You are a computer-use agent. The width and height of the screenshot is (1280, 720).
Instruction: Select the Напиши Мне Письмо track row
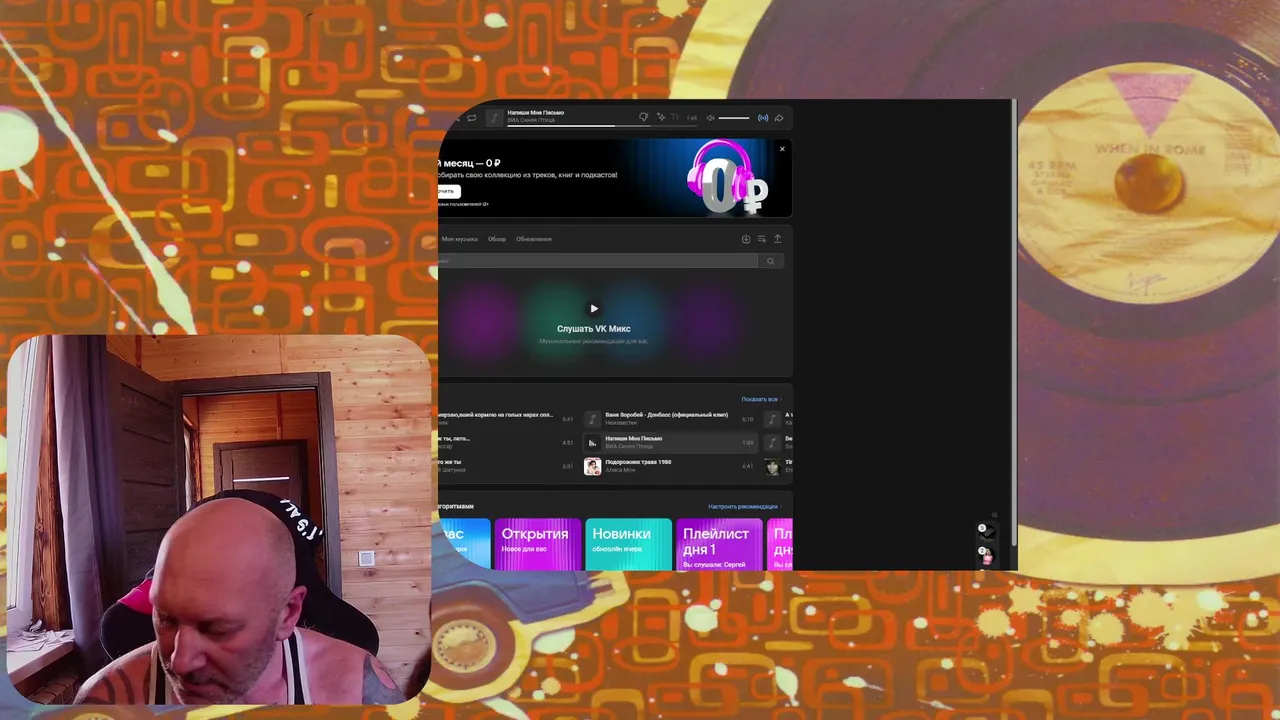click(x=670, y=442)
